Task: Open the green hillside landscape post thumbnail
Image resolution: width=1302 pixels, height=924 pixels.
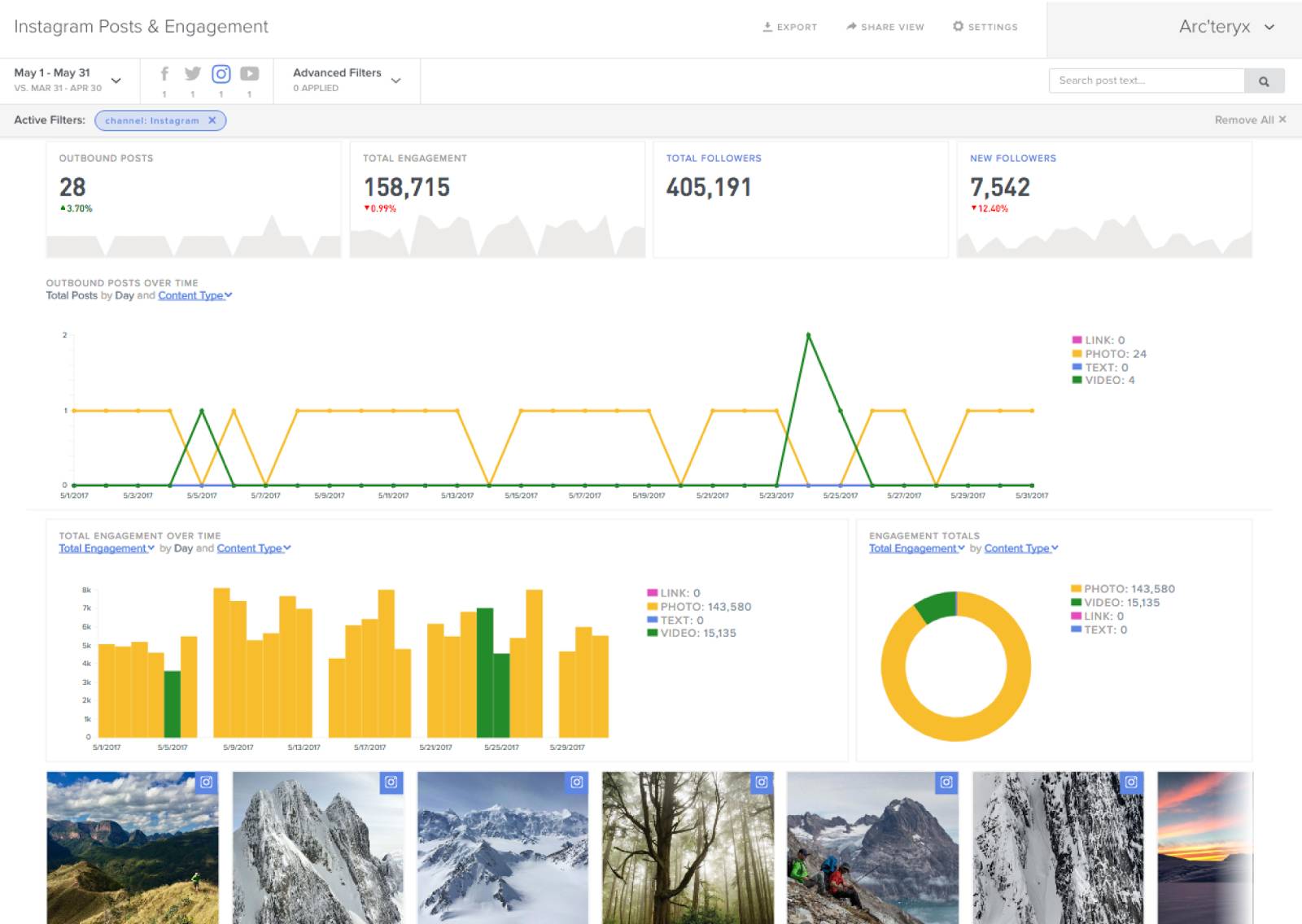Action: 133,848
